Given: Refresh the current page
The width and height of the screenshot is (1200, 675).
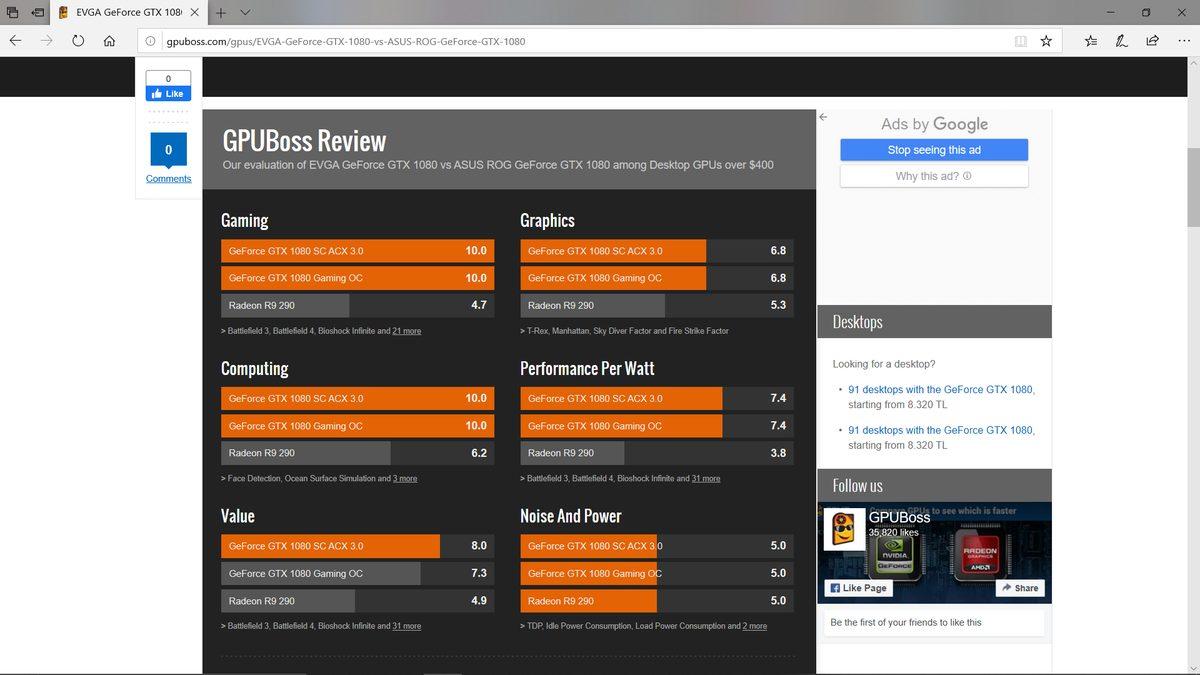Looking at the screenshot, I should [x=78, y=41].
